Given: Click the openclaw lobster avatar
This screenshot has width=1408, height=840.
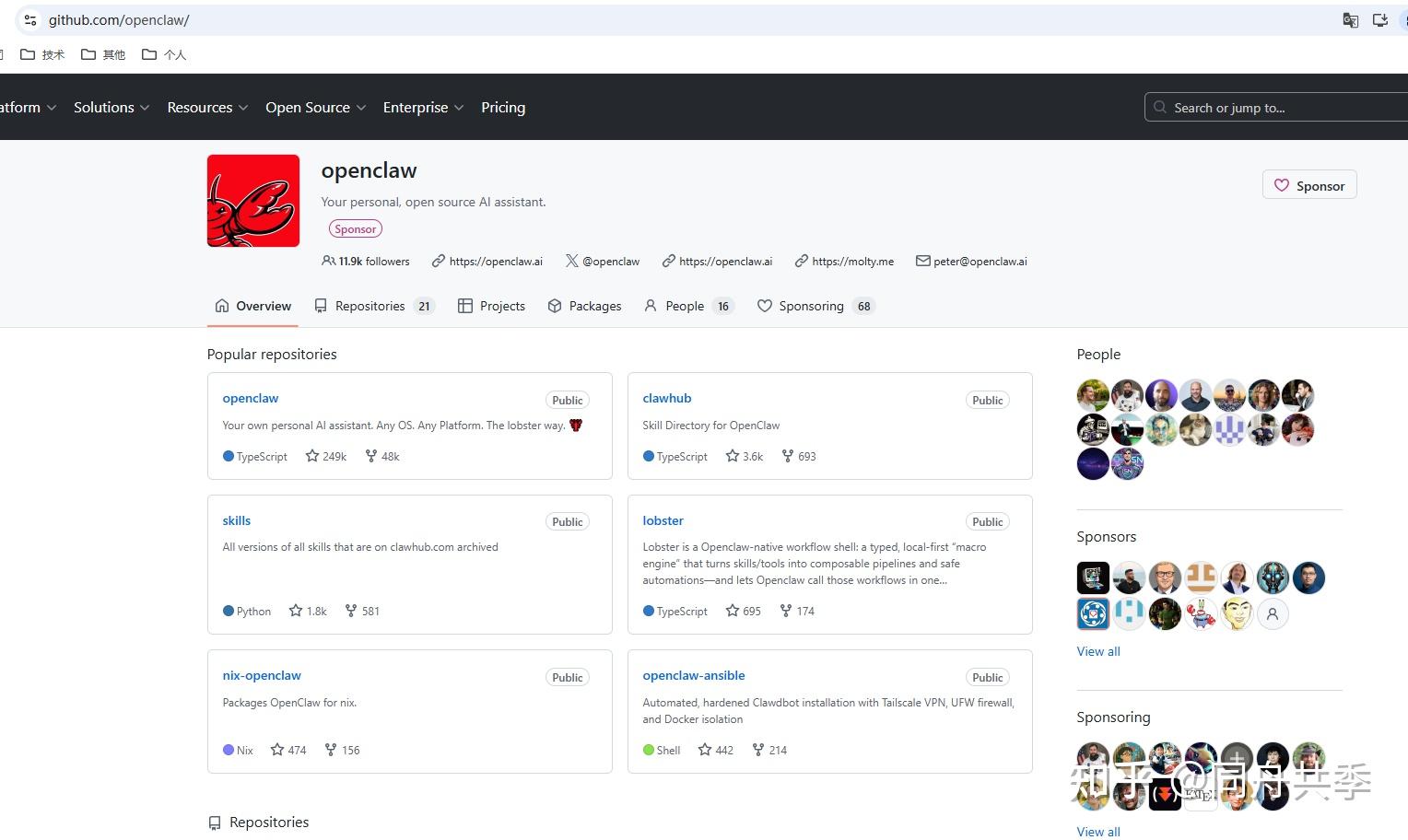Looking at the screenshot, I should pyautogui.click(x=253, y=201).
